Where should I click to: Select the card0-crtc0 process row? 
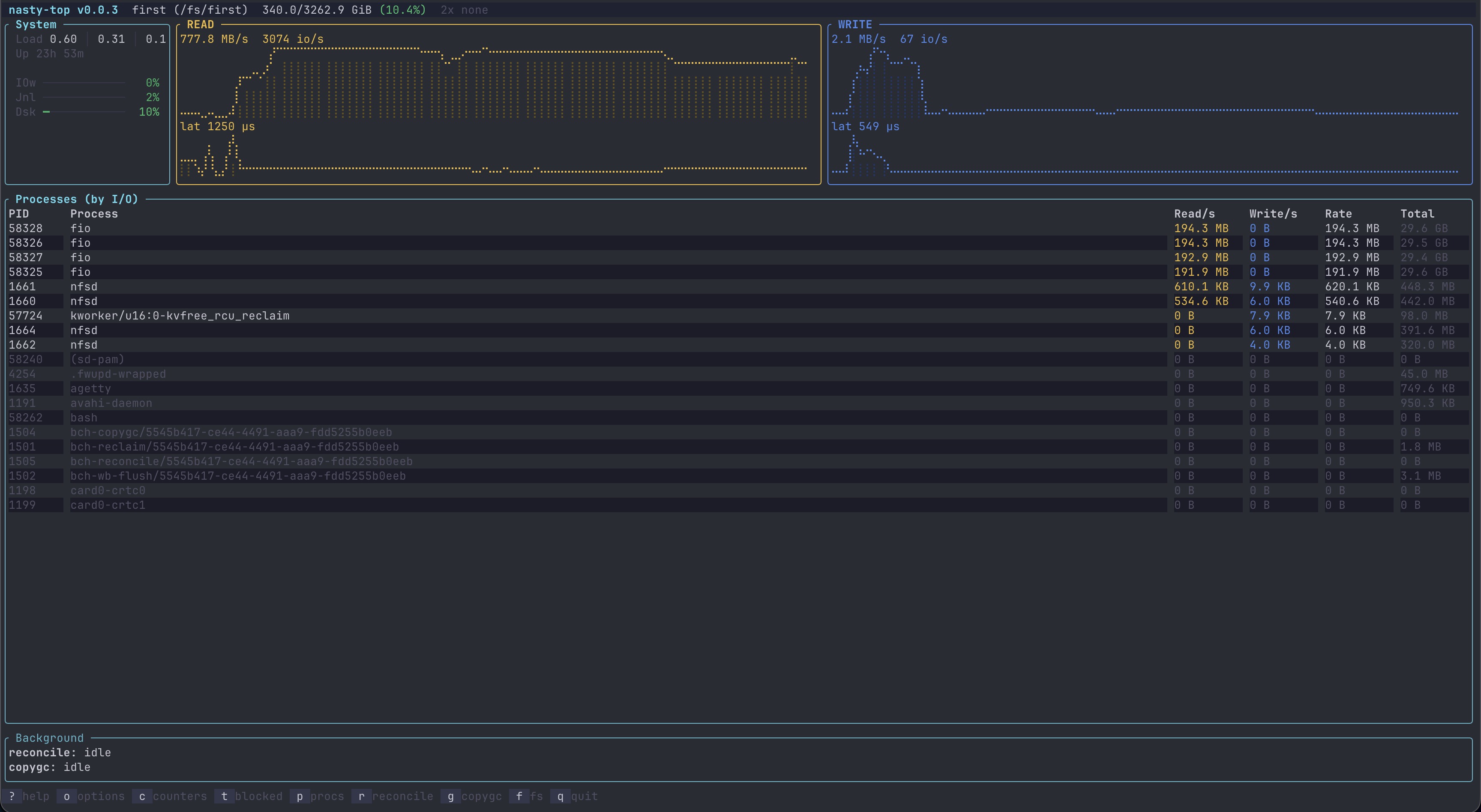tap(738, 491)
